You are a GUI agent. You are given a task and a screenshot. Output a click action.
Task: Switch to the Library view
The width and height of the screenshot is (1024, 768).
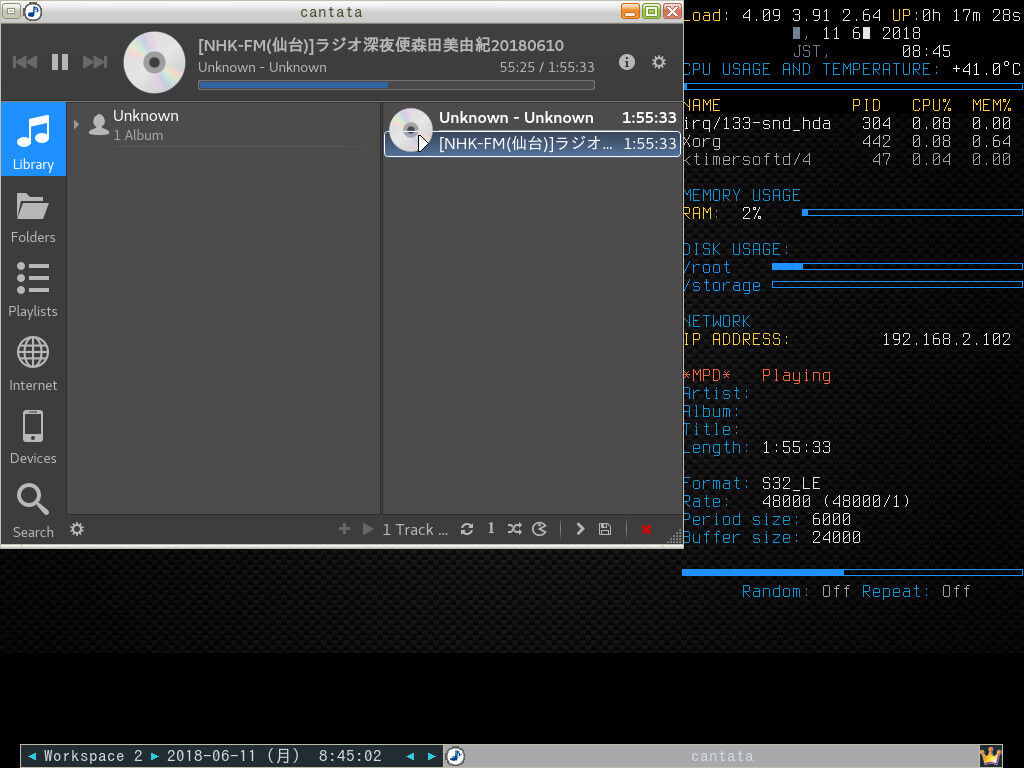coord(33,139)
